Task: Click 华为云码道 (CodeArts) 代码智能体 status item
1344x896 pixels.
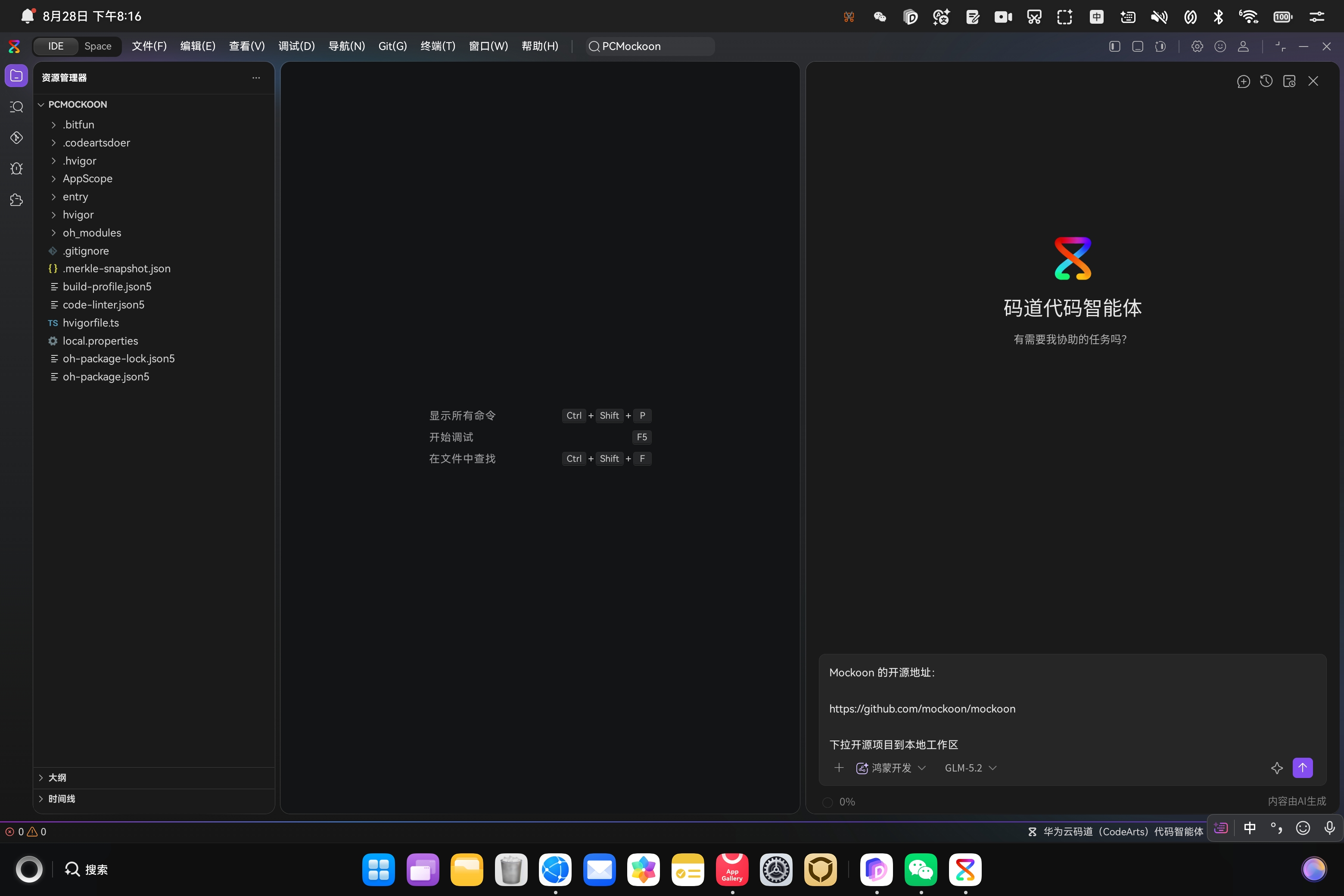Action: 1115,831
